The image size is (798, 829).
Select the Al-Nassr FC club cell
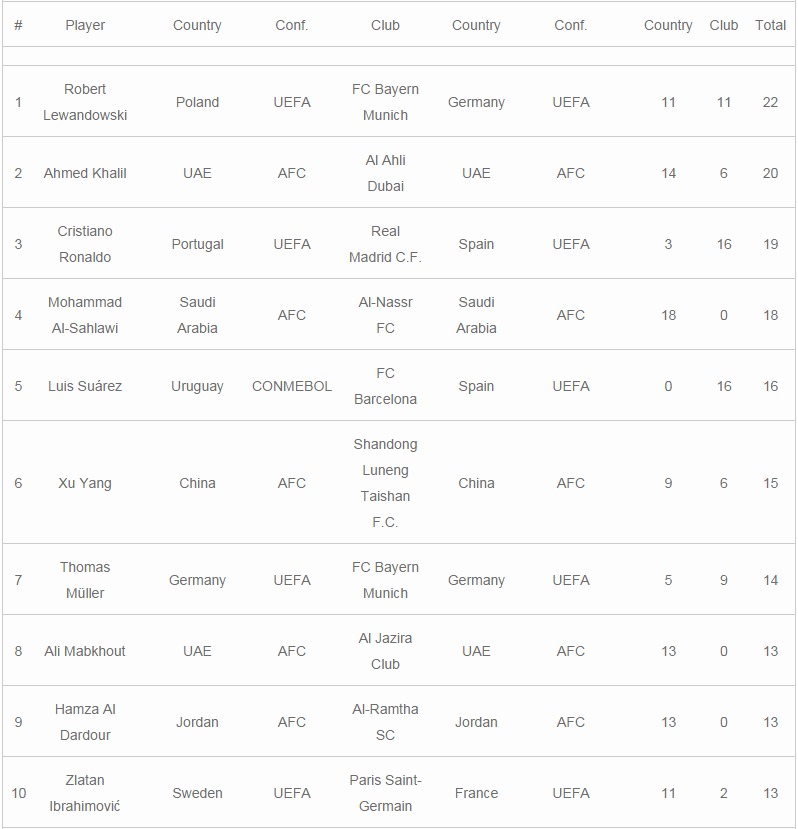coord(385,315)
